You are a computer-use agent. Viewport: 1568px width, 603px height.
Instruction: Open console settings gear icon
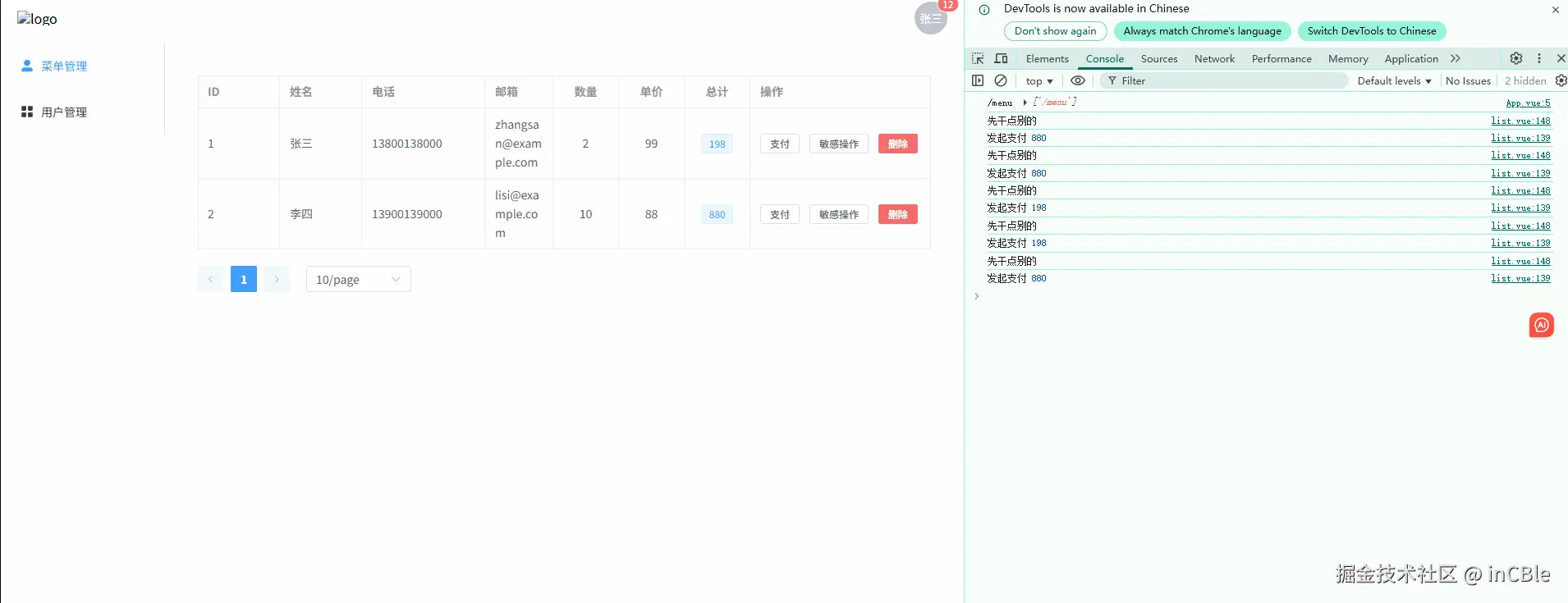pyautogui.click(x=1561, y=80)
